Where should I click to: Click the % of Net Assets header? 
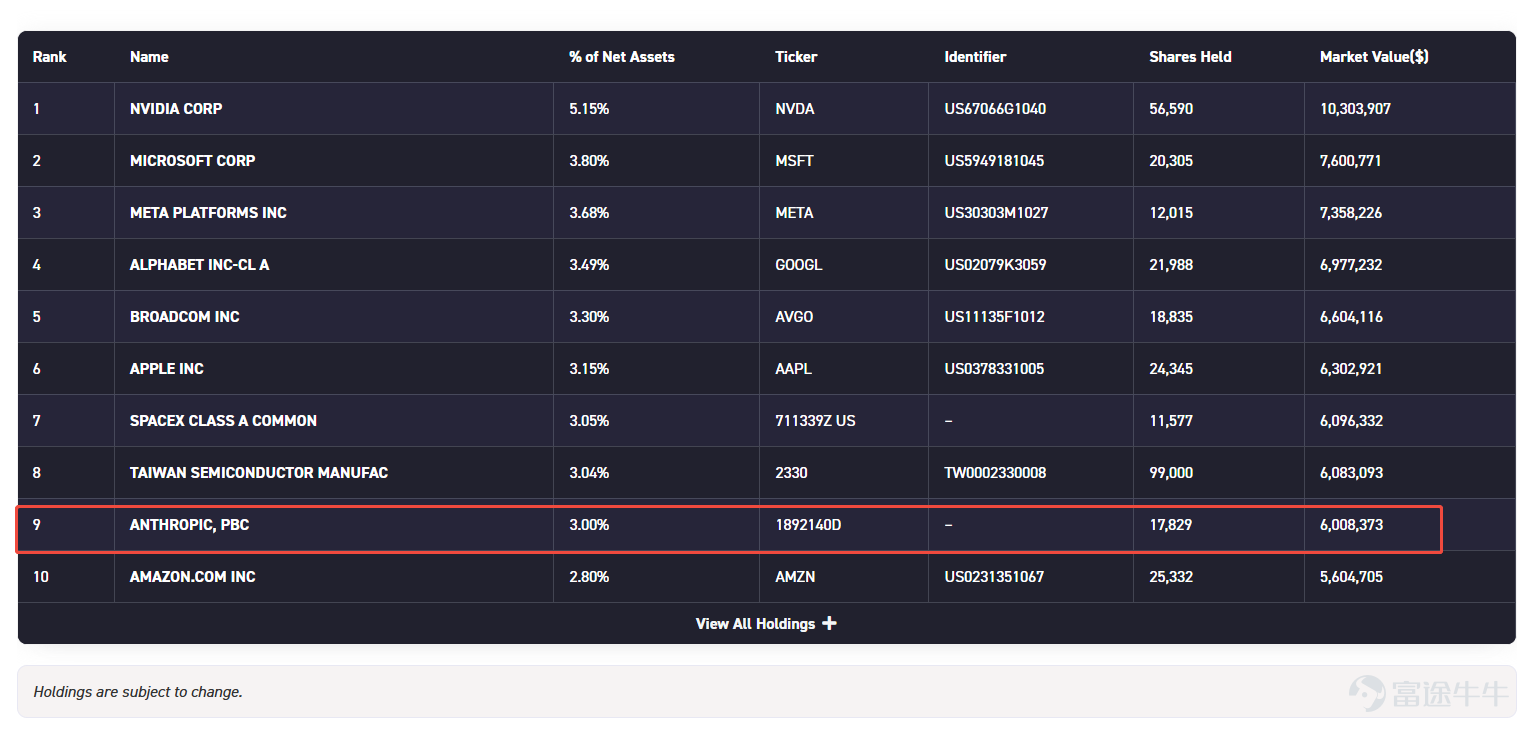[622, 57]
